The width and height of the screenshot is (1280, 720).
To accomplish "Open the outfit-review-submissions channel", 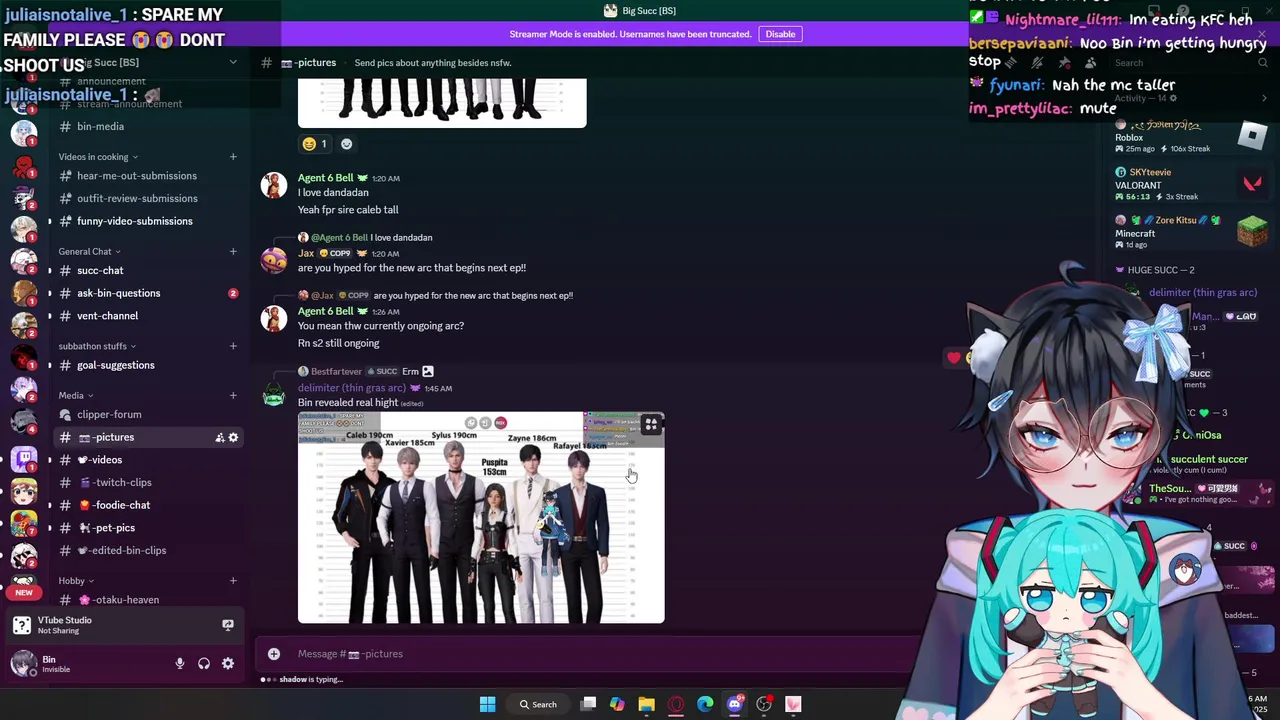I will [148, 198].
